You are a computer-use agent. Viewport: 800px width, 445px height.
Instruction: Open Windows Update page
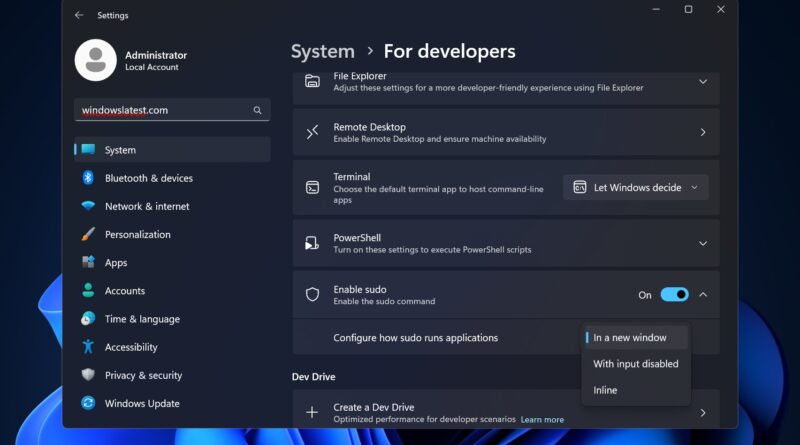(x=172, y=403)
